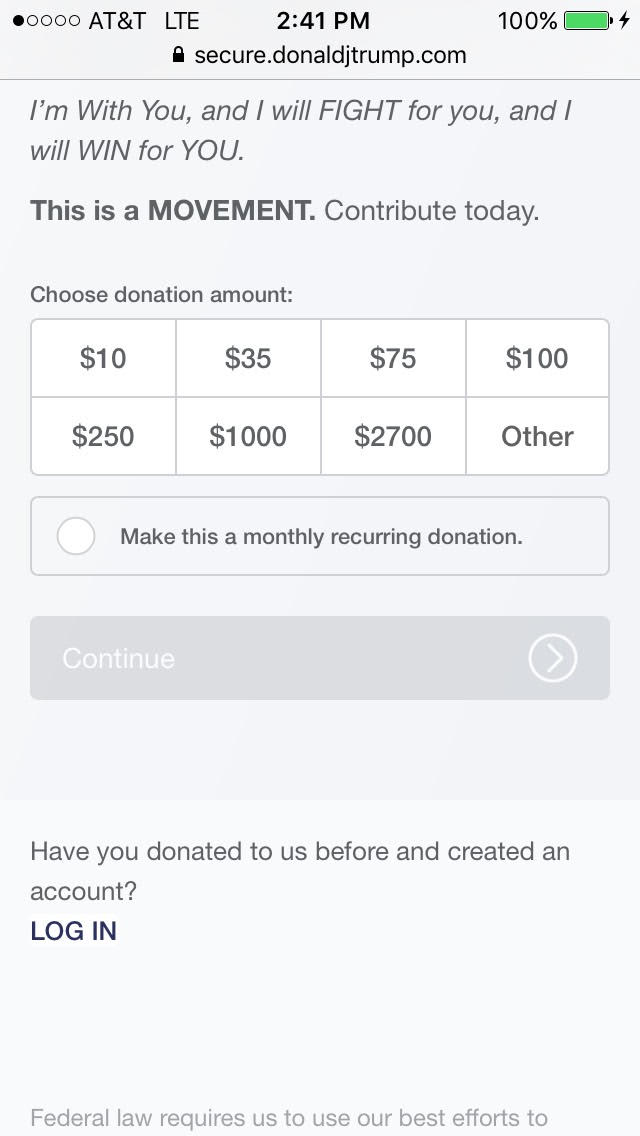Select Other donation amount
The height and width of the screenshot is (1136, 640).
pyautogui.click(x=537, y=436)
